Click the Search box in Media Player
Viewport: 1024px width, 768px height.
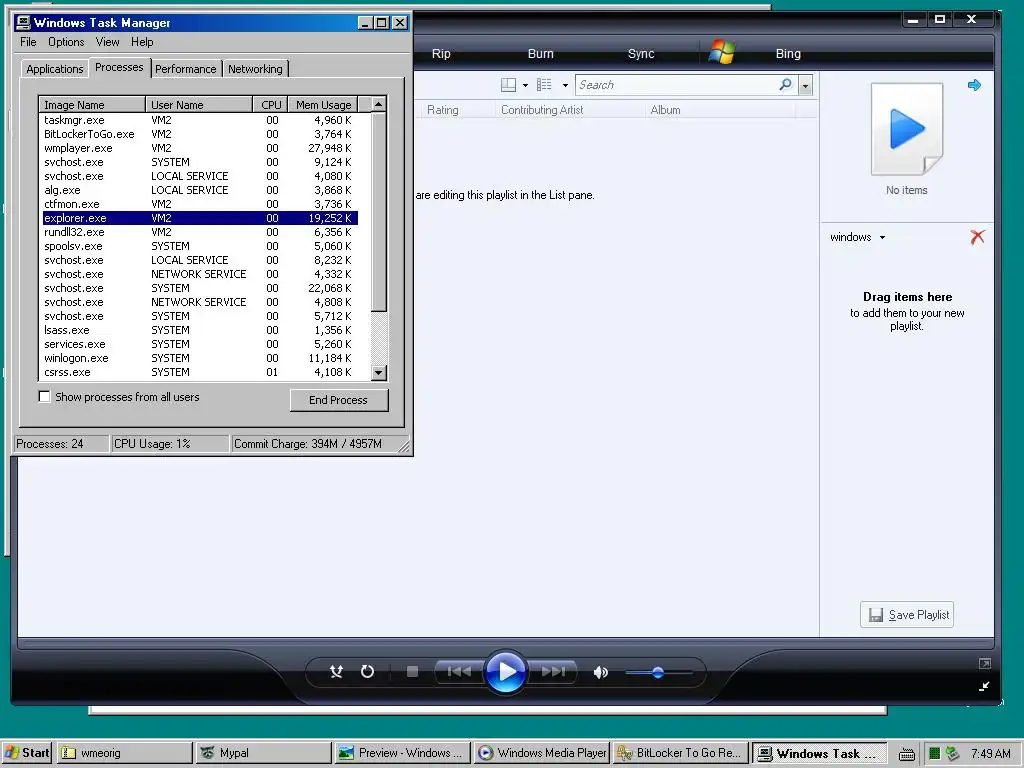(677, 85)
